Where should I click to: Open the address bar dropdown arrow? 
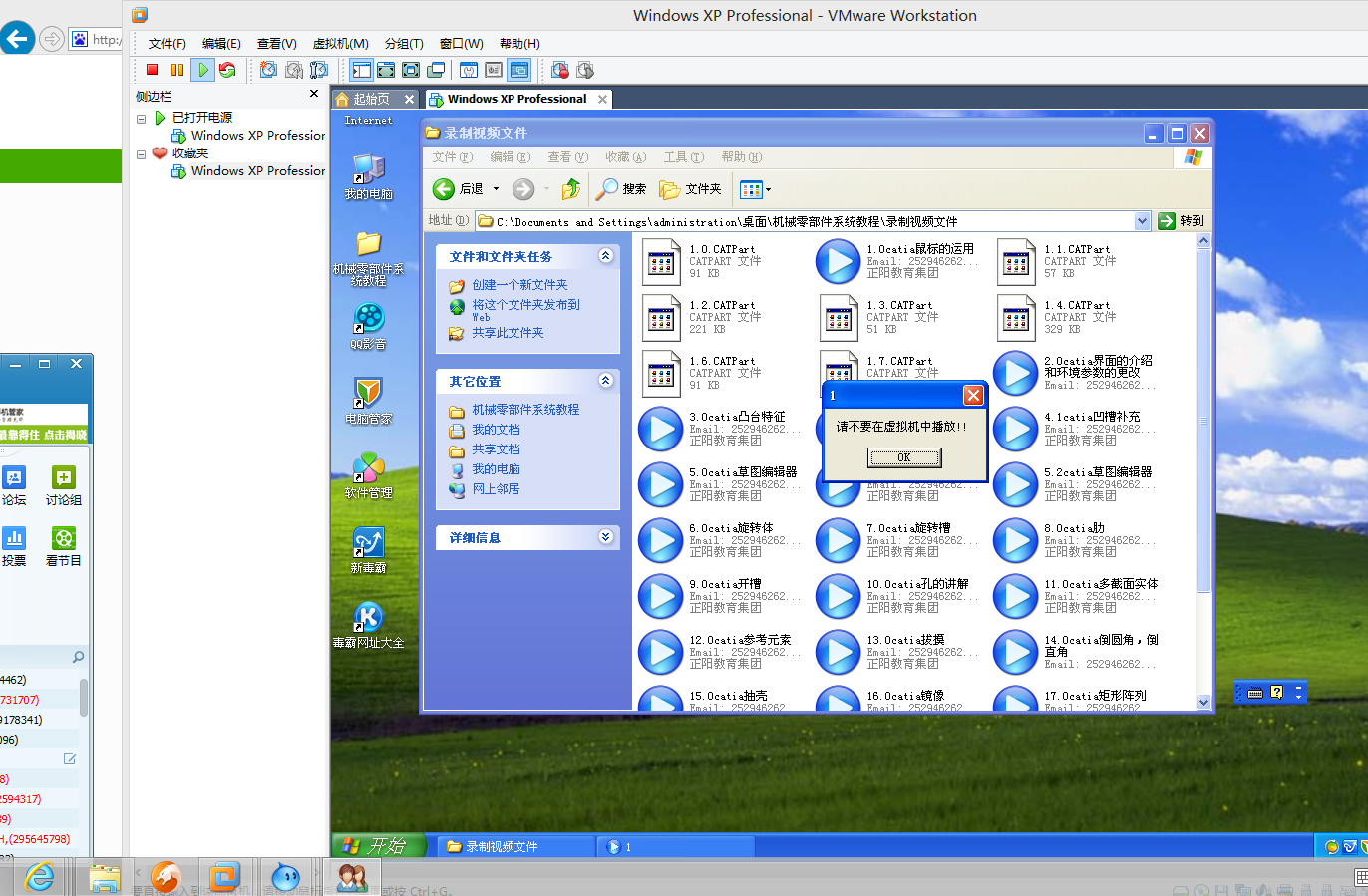1143,221
